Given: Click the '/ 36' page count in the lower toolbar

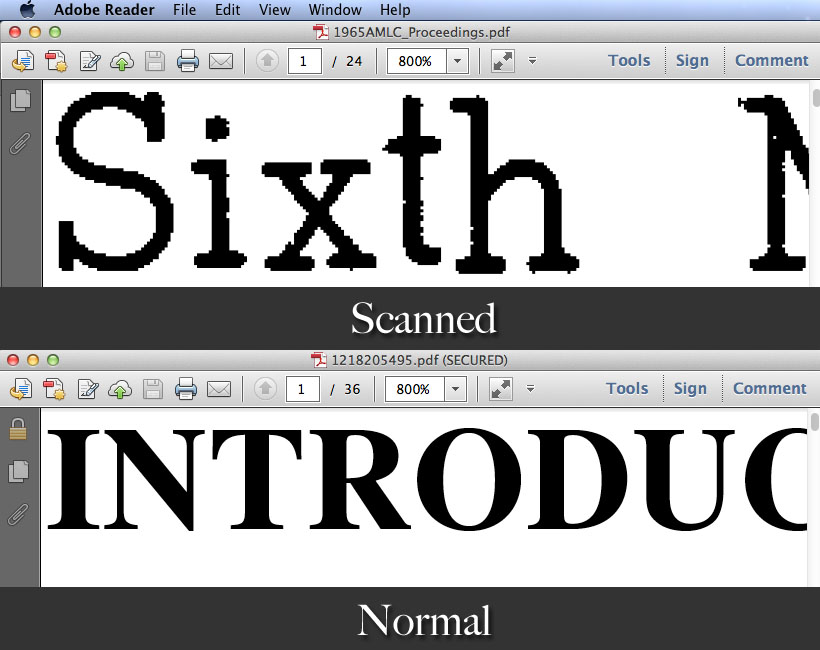Looking at the screenshot, I should (345, 389).
